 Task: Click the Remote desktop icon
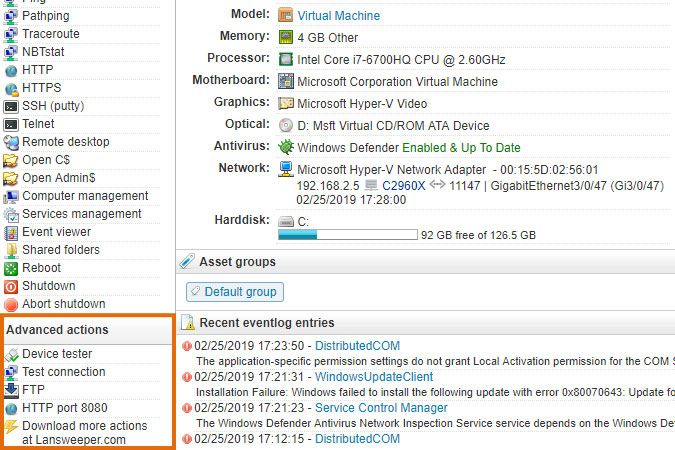(11, 142)
